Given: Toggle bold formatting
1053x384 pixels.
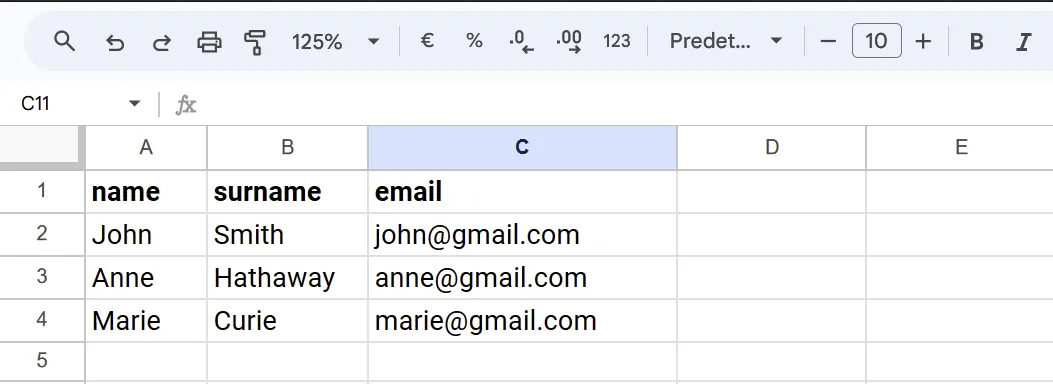Looking at the screenshot, I should coord(976,42).
